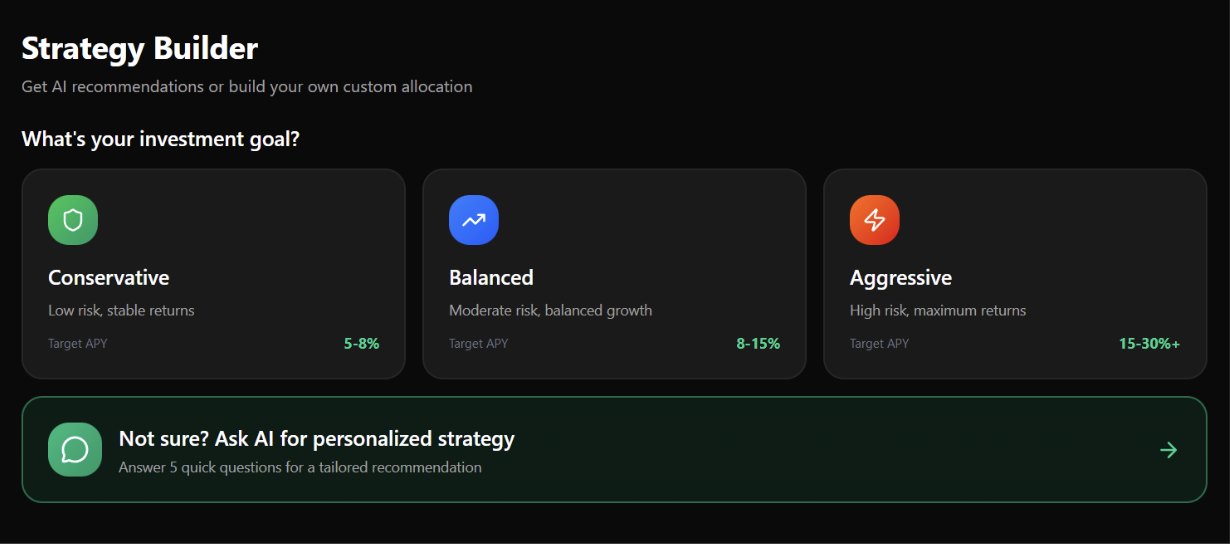1230x544 pixels.
Task: Click 'High risk, maximum returns' description
Action: click(937, 311)
